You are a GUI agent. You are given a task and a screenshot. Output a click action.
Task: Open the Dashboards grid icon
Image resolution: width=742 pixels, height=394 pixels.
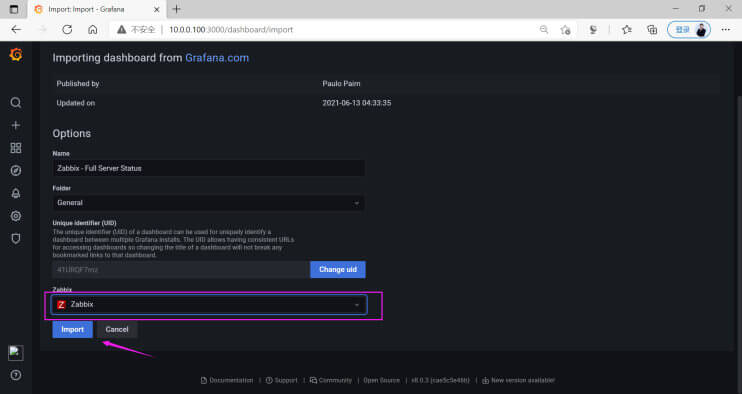[16, 148]
